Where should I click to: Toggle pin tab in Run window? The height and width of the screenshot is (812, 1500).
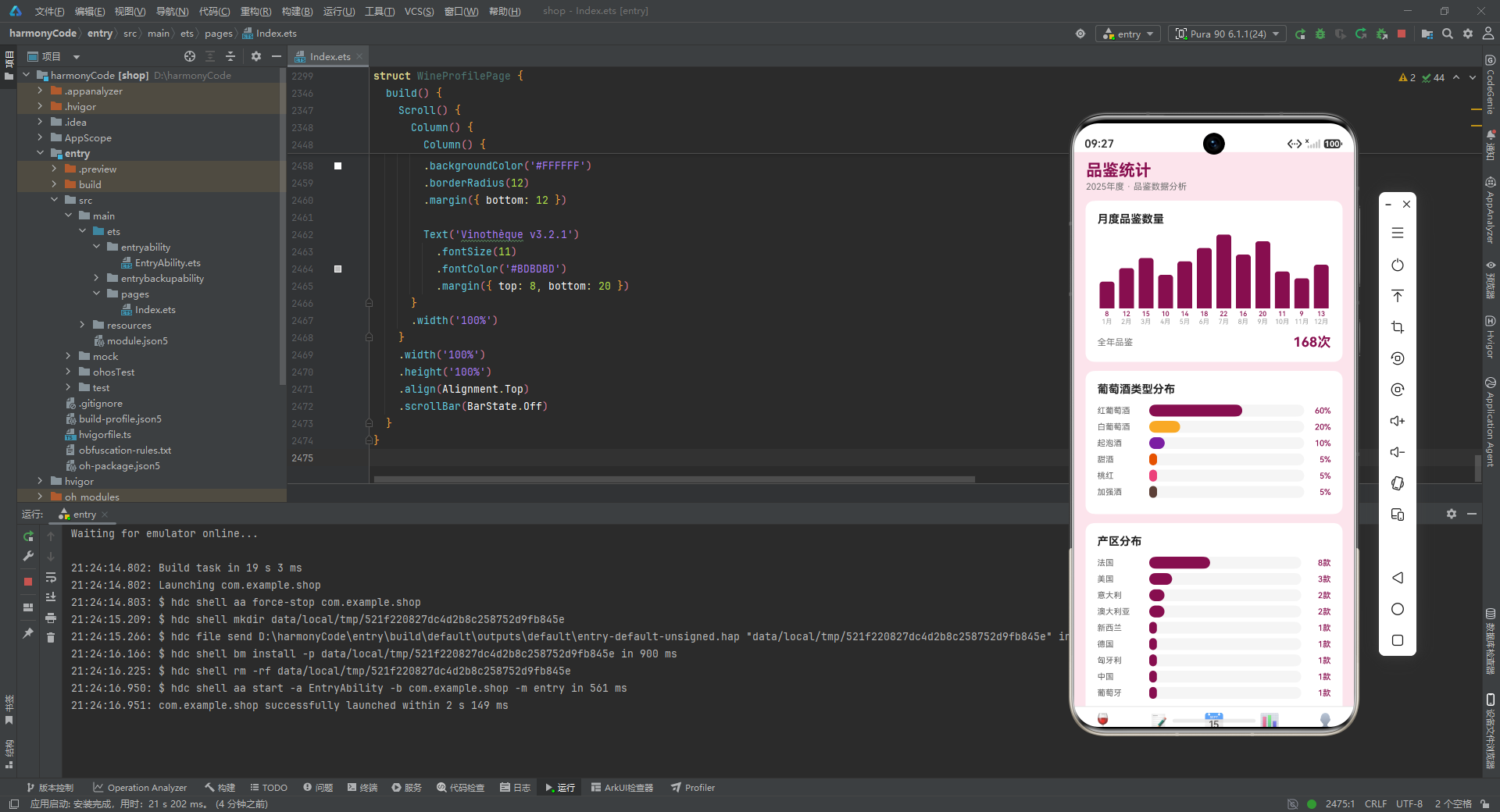[x=28, y=633]
